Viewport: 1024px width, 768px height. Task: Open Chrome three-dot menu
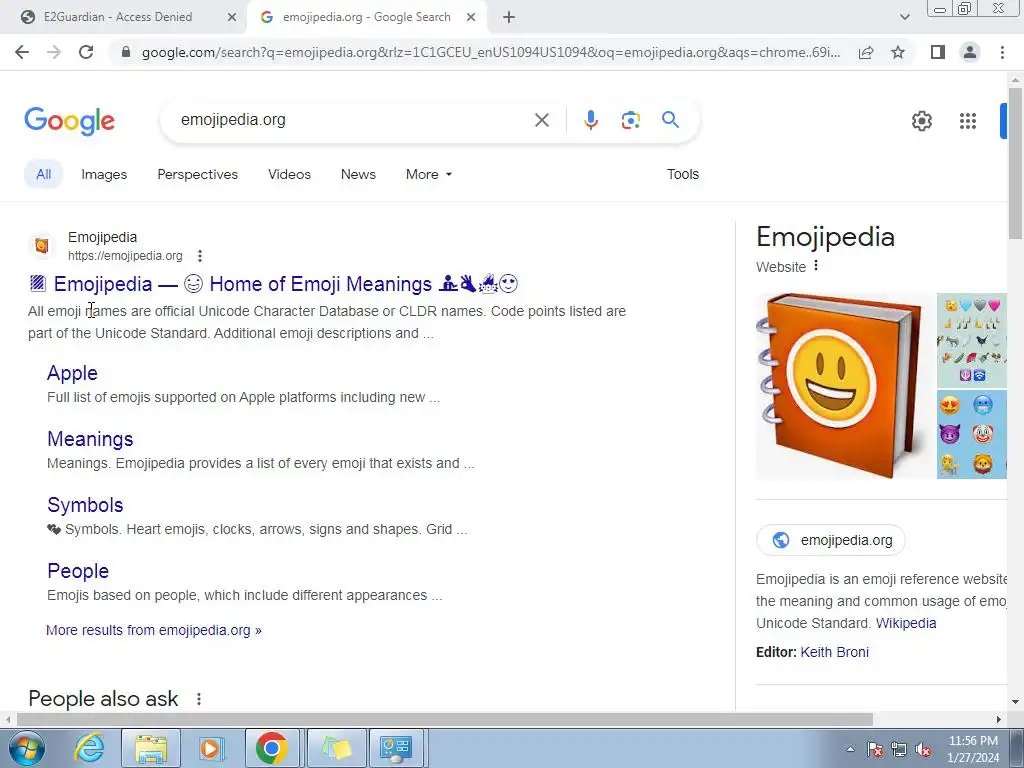point(1002,52)
